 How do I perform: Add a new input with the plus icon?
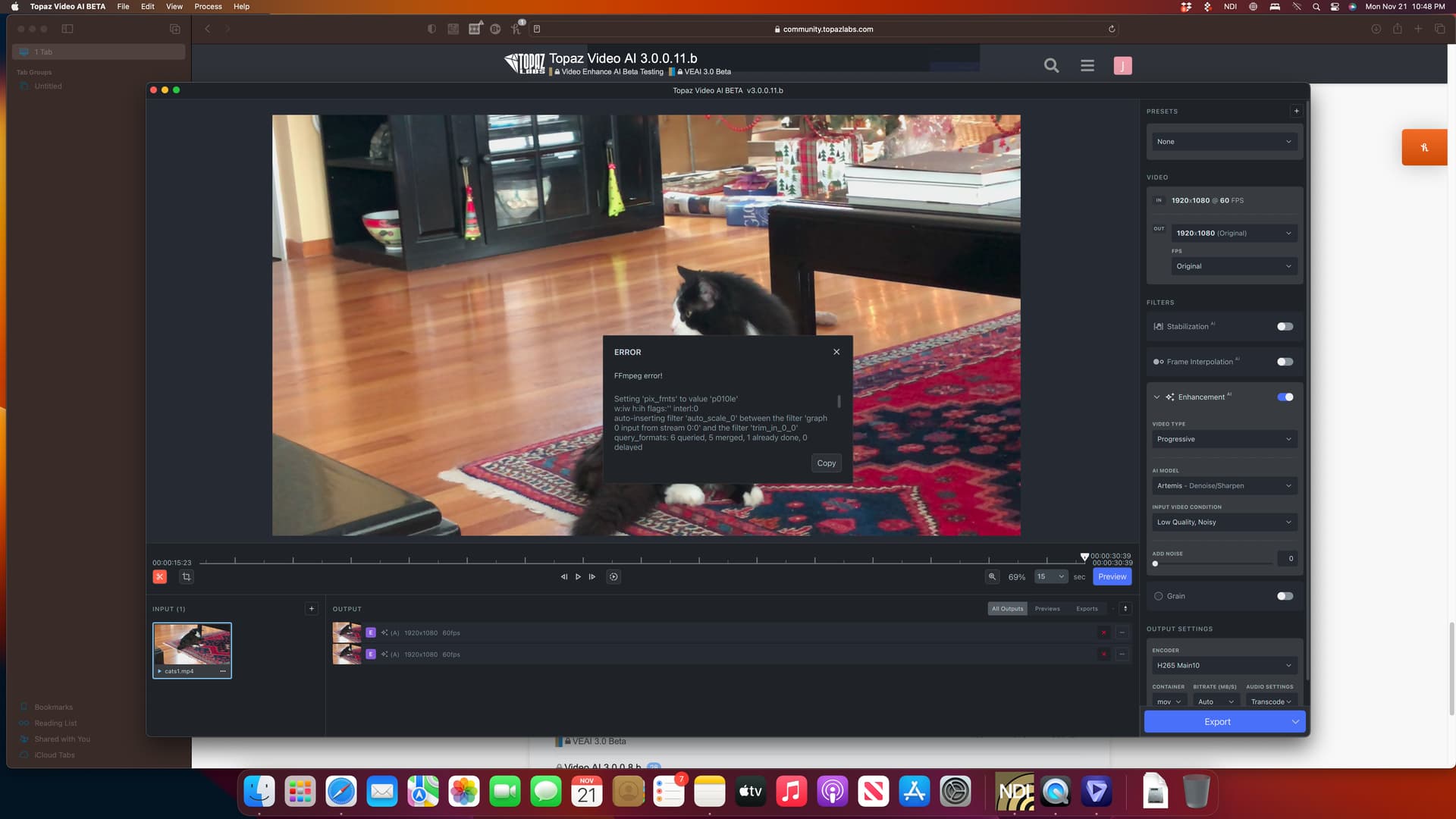point(311,609)
